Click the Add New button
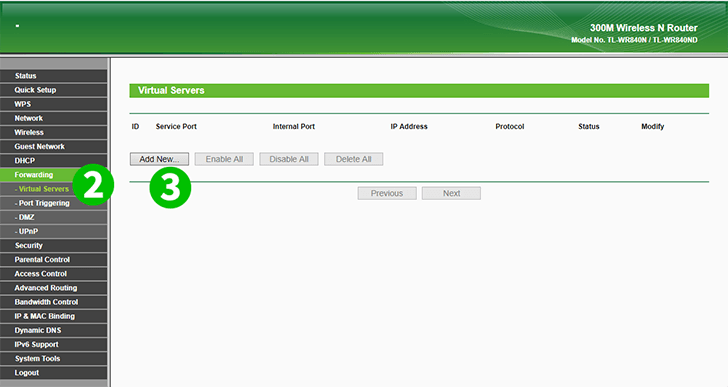 click(159, 159)
